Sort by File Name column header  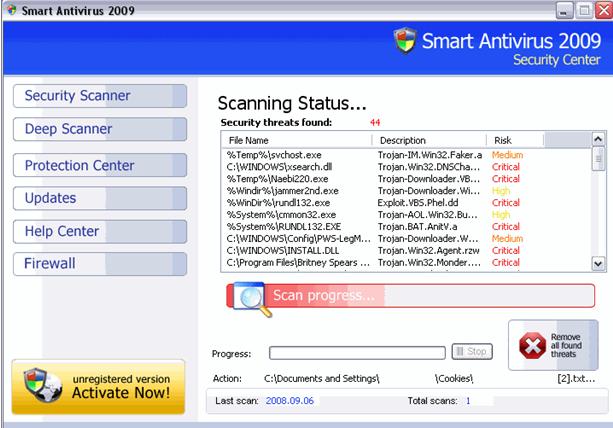[x=296, y=140]
